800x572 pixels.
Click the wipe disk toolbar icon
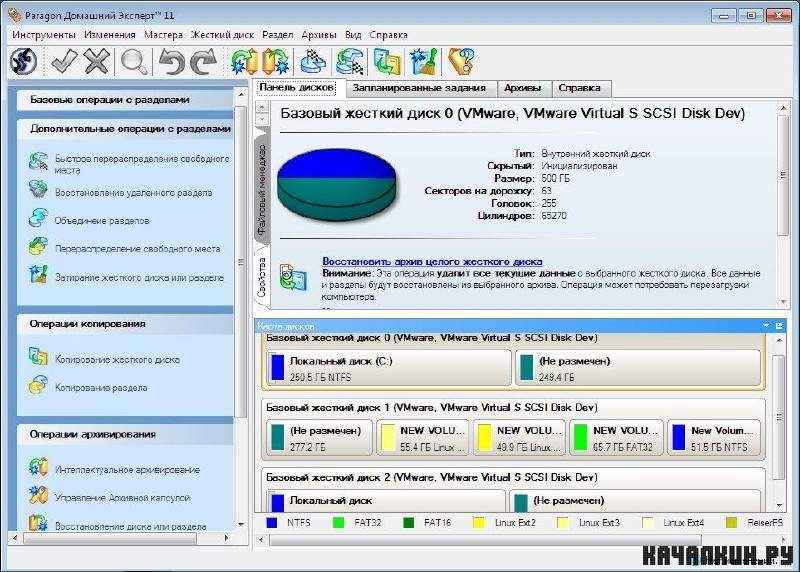pyautogui.click(x=423, y=62)
